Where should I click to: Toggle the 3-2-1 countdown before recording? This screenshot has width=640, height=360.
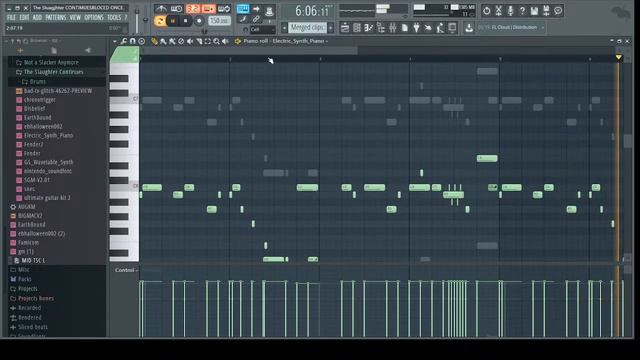pos(193,9)
